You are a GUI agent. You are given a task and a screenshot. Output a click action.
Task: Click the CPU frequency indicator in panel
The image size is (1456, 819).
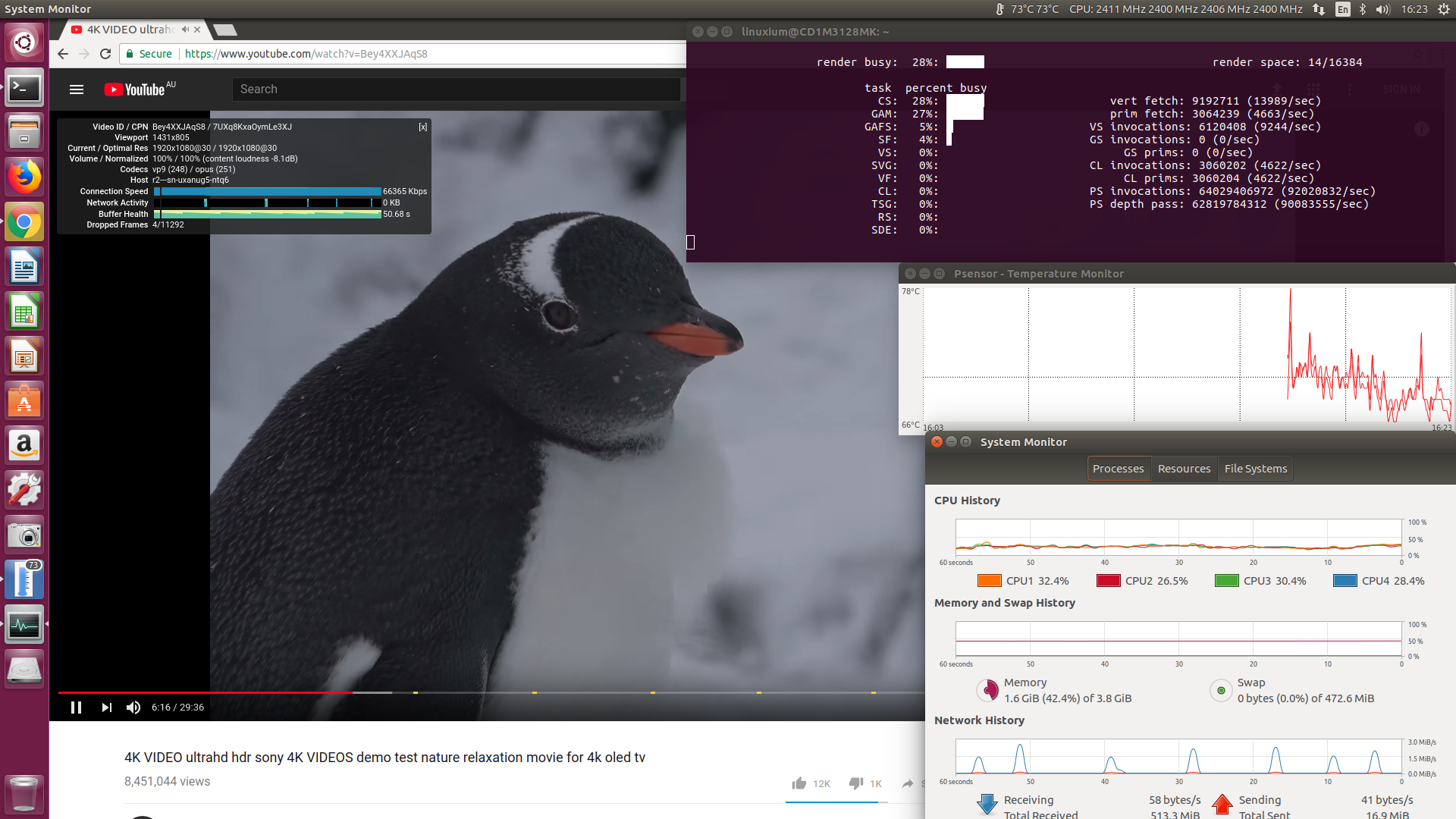[1186, 9]
